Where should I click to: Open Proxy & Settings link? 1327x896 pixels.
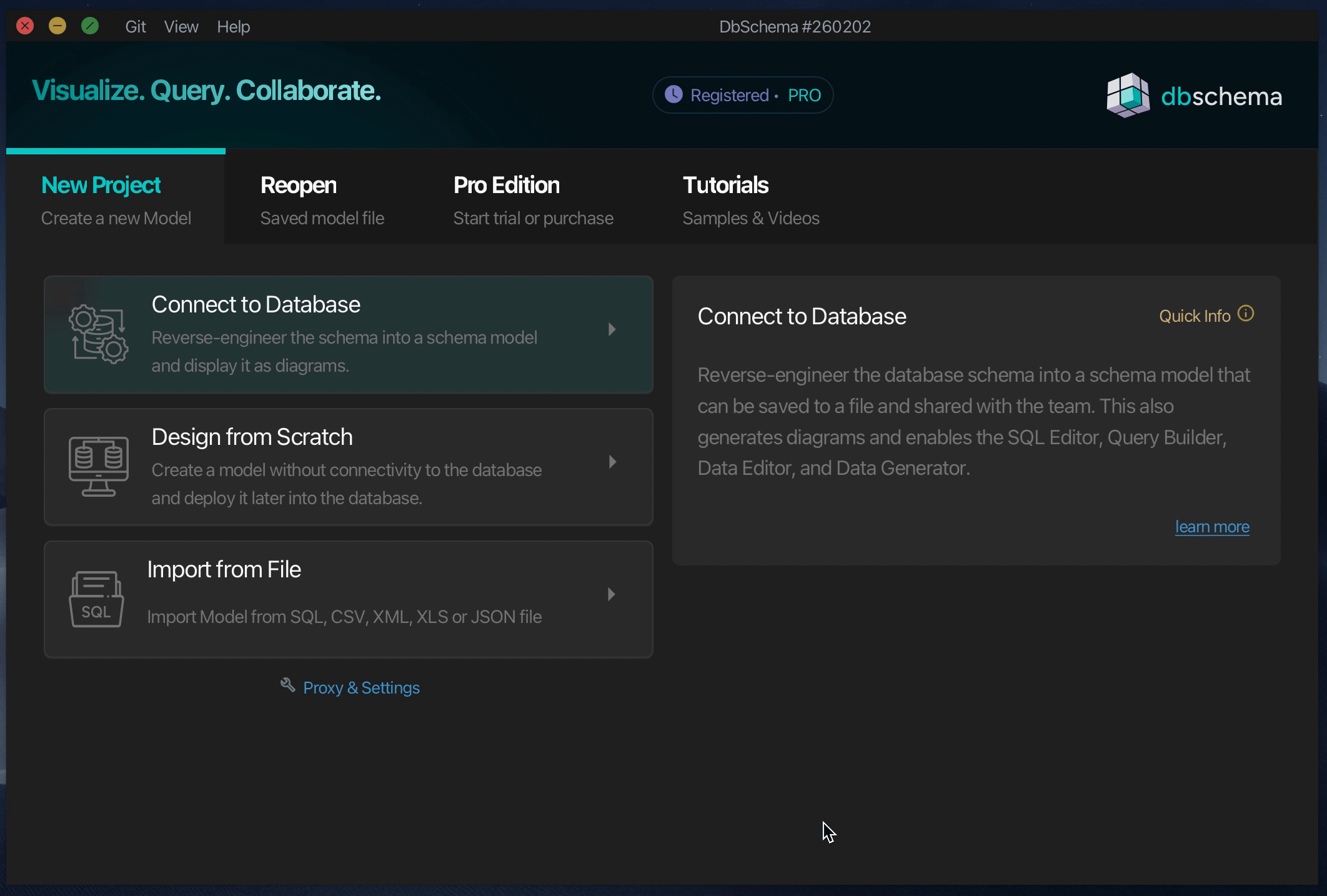click(x=361, y=688)
